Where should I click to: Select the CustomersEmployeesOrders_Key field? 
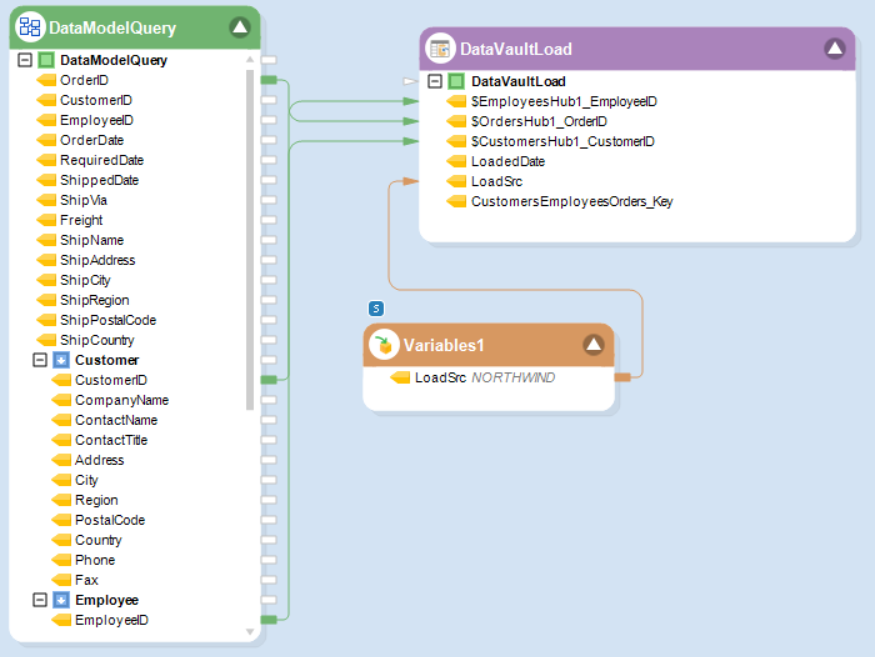(571, 201)
